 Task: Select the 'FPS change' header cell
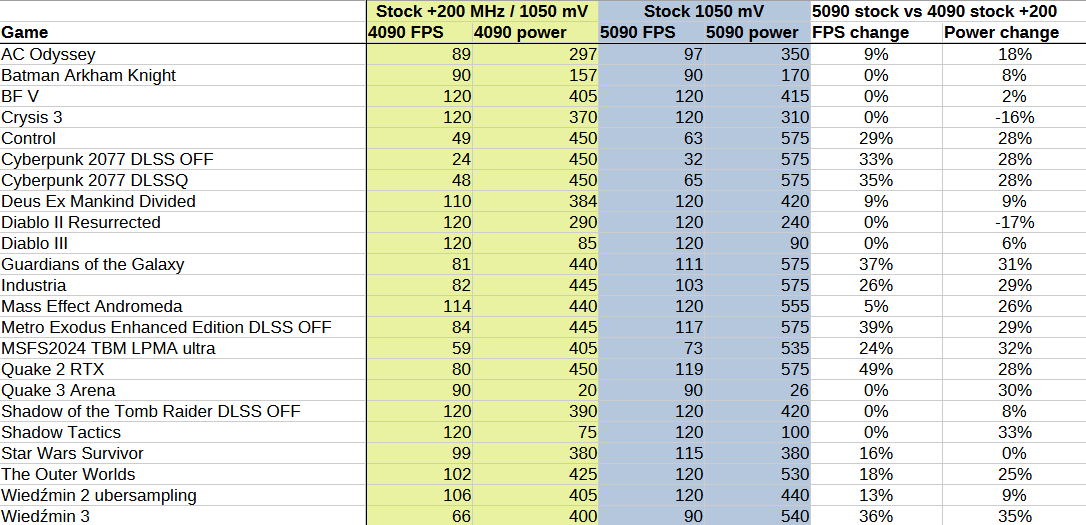(x=876, y=33)
